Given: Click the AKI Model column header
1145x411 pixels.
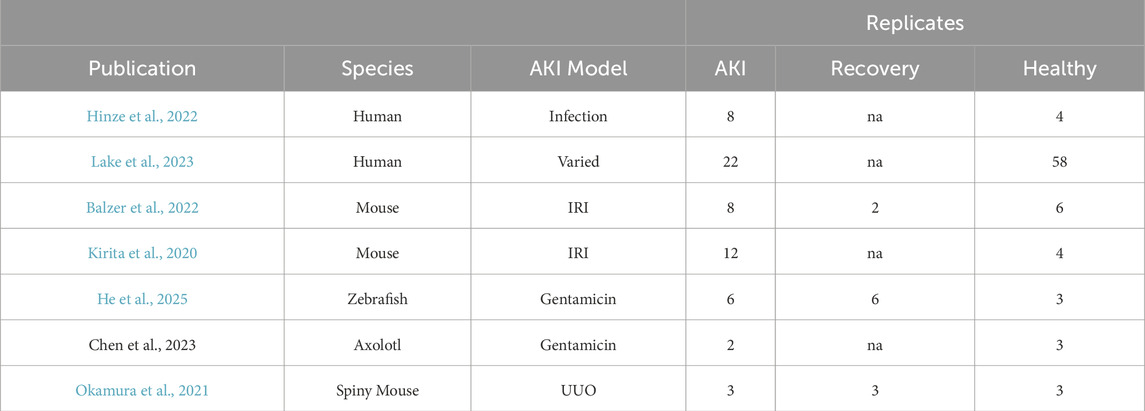Looking at the screenshot, I should tap(578, 69).
